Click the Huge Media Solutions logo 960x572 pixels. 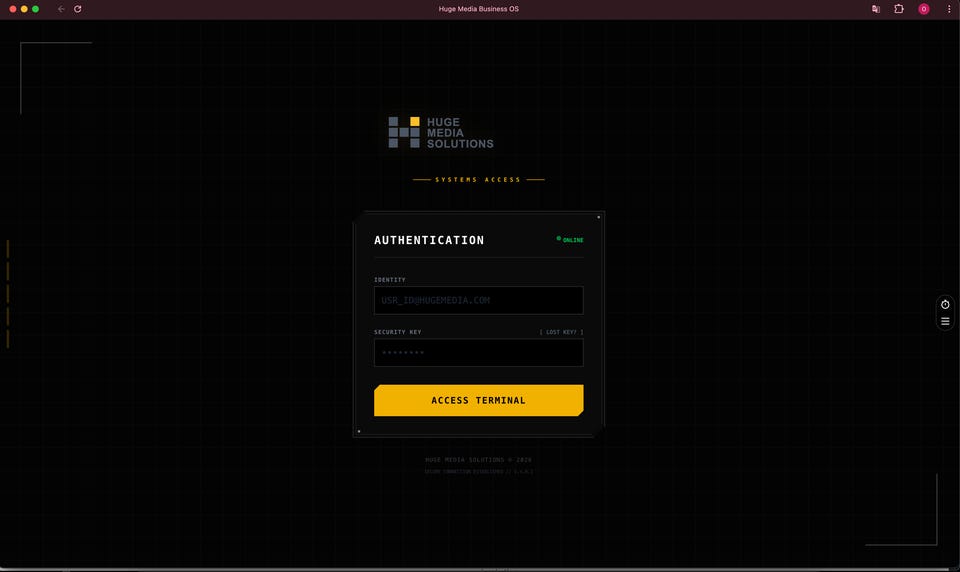pyautogui.click(x=441, y=133)
